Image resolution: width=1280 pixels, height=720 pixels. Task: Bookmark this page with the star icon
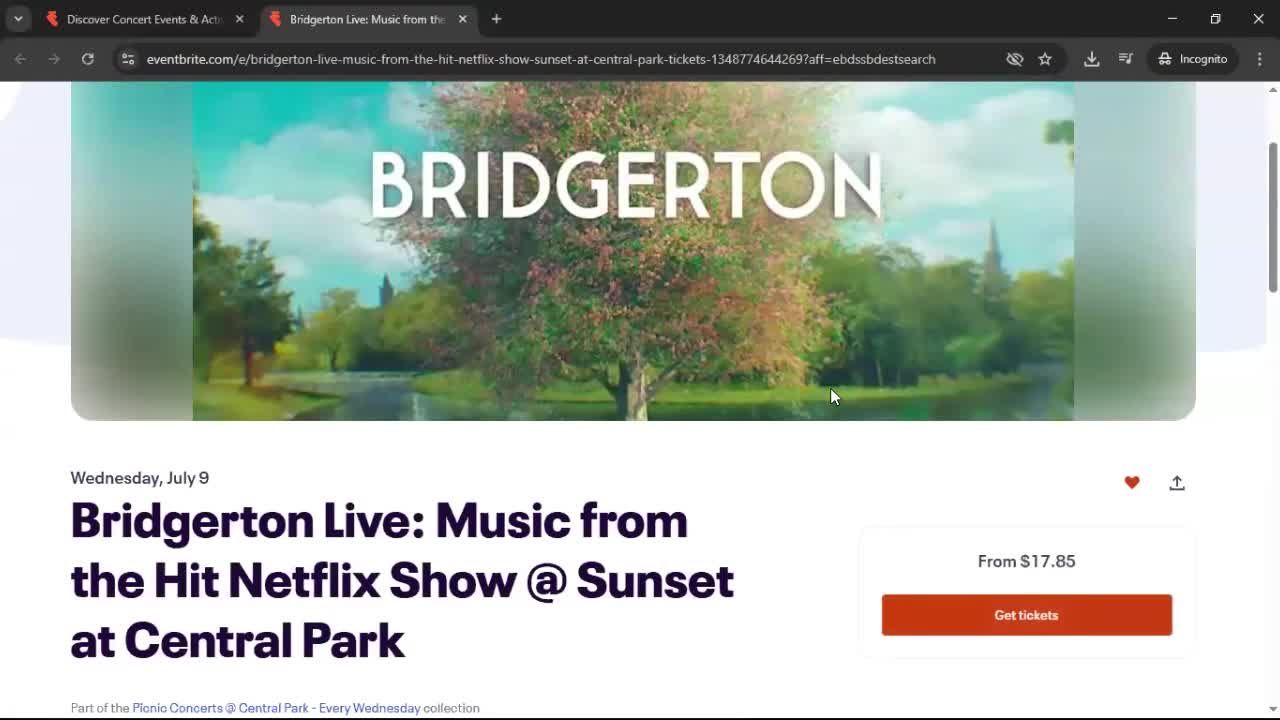click(1045, 59)
